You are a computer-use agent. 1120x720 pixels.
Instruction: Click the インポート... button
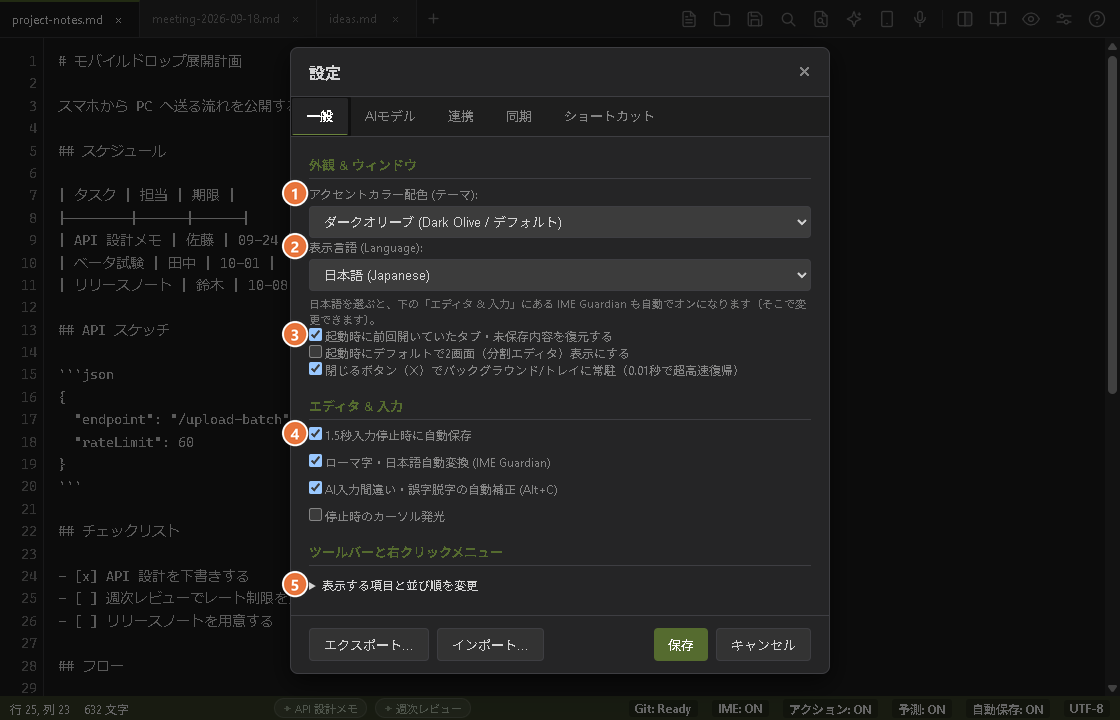(490, 645)
